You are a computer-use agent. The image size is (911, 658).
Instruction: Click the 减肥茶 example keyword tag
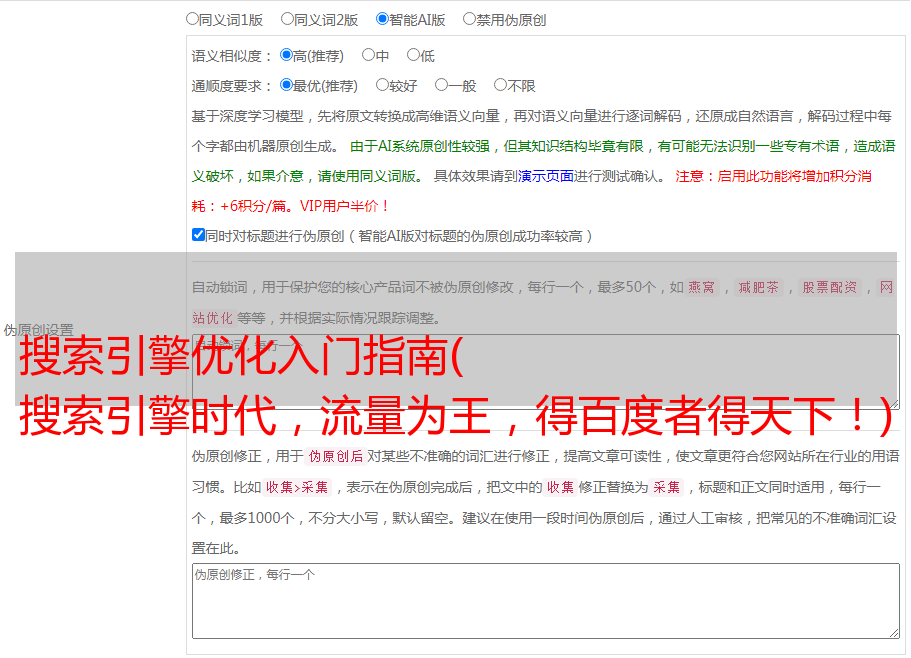(x=758, y=288)
